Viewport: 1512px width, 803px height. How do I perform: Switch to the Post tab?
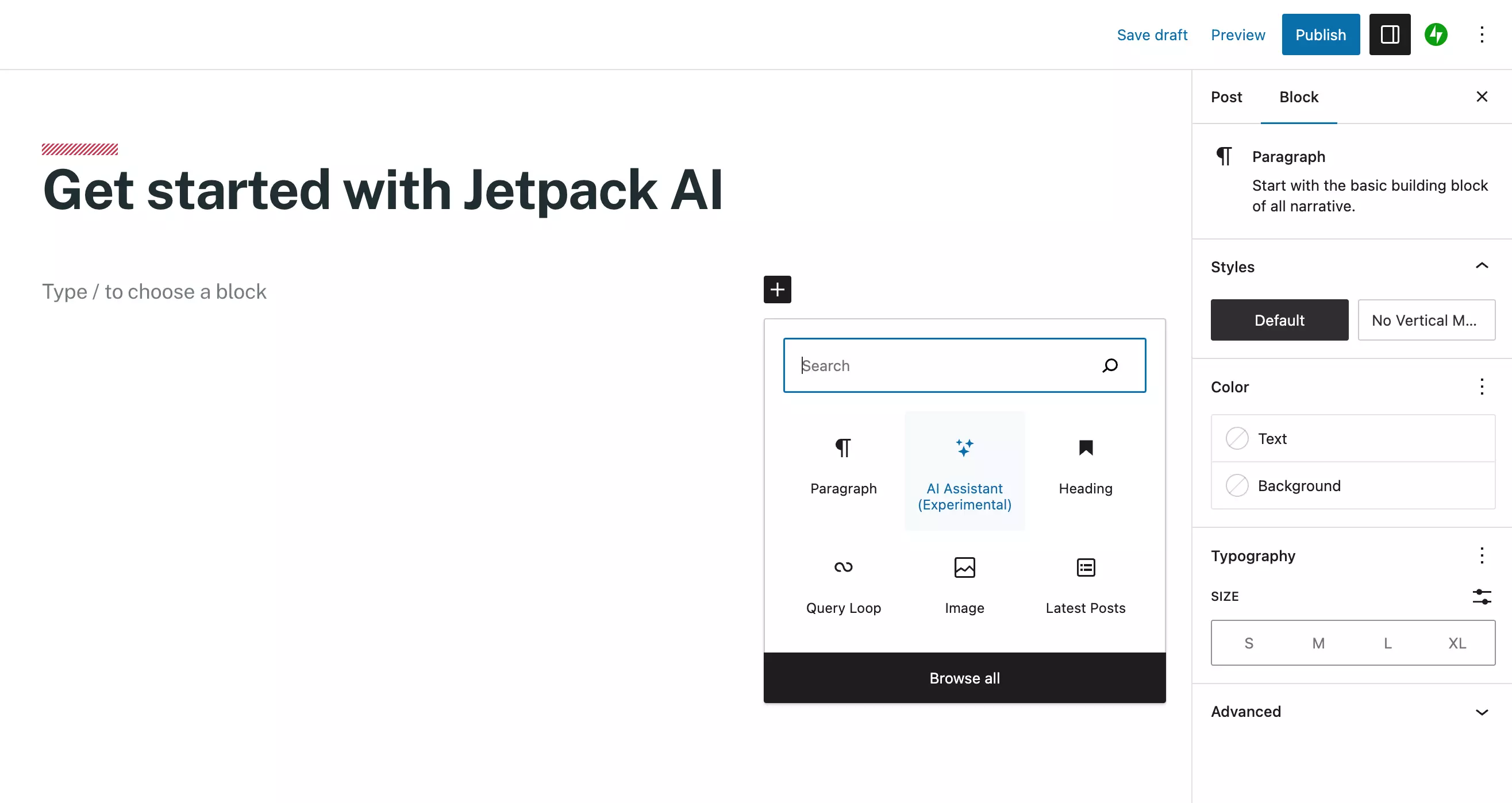tap(1226, 96)
